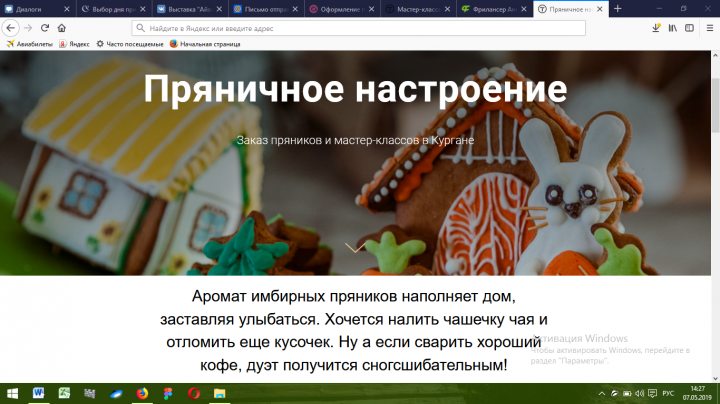This screenshot has height=404, width=720.
Task: Open the downloads panel
Action: [656, 28]
